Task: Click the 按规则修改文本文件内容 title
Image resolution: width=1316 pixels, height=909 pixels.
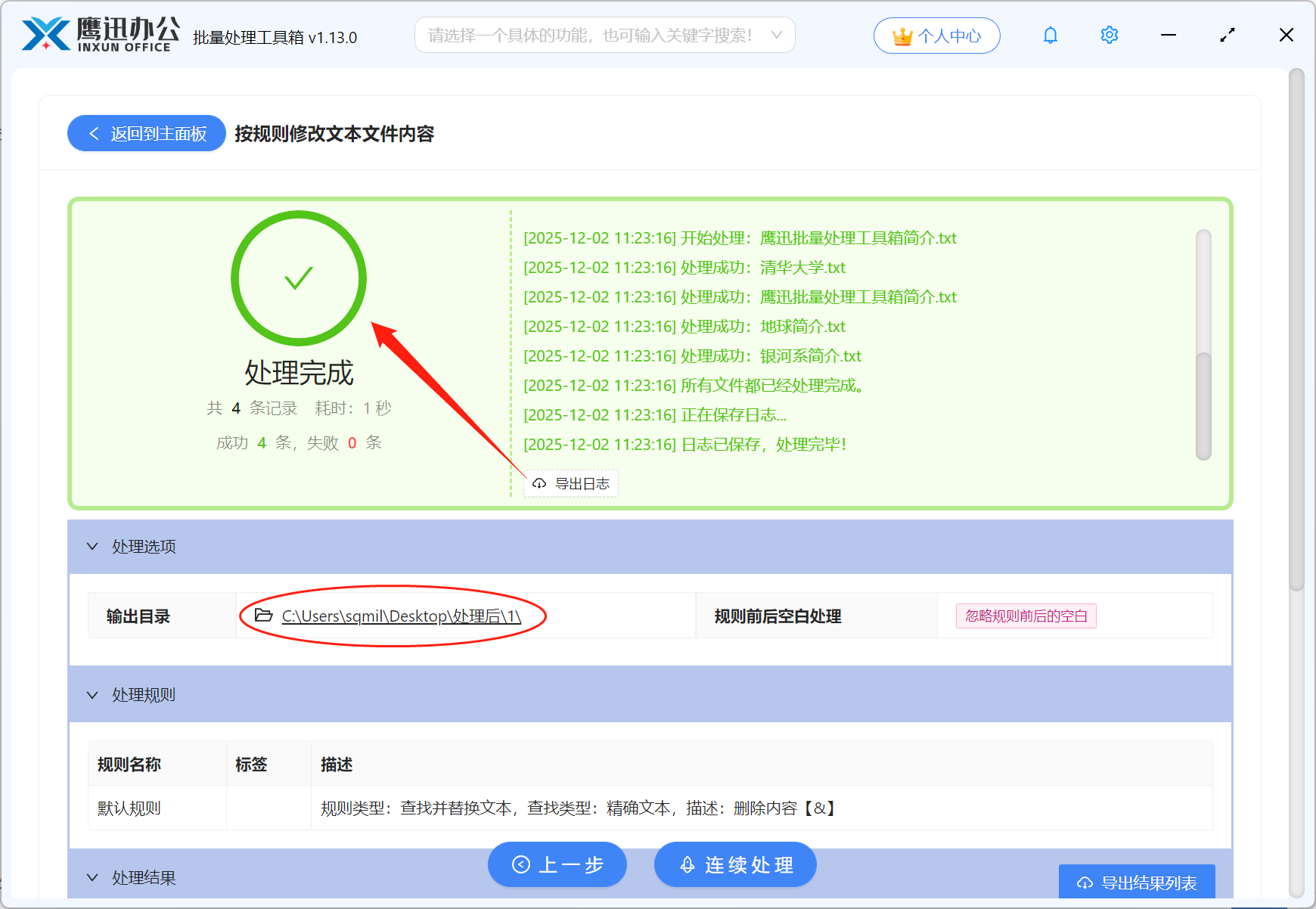Action: click(x=335, y=133)
